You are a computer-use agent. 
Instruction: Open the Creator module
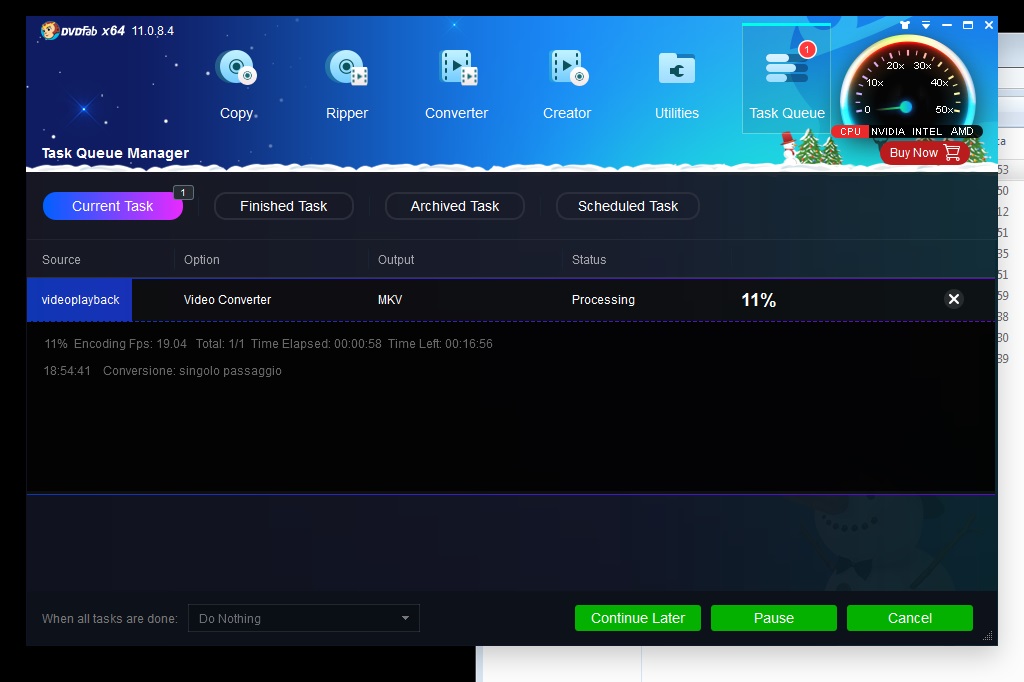(567, 85)
